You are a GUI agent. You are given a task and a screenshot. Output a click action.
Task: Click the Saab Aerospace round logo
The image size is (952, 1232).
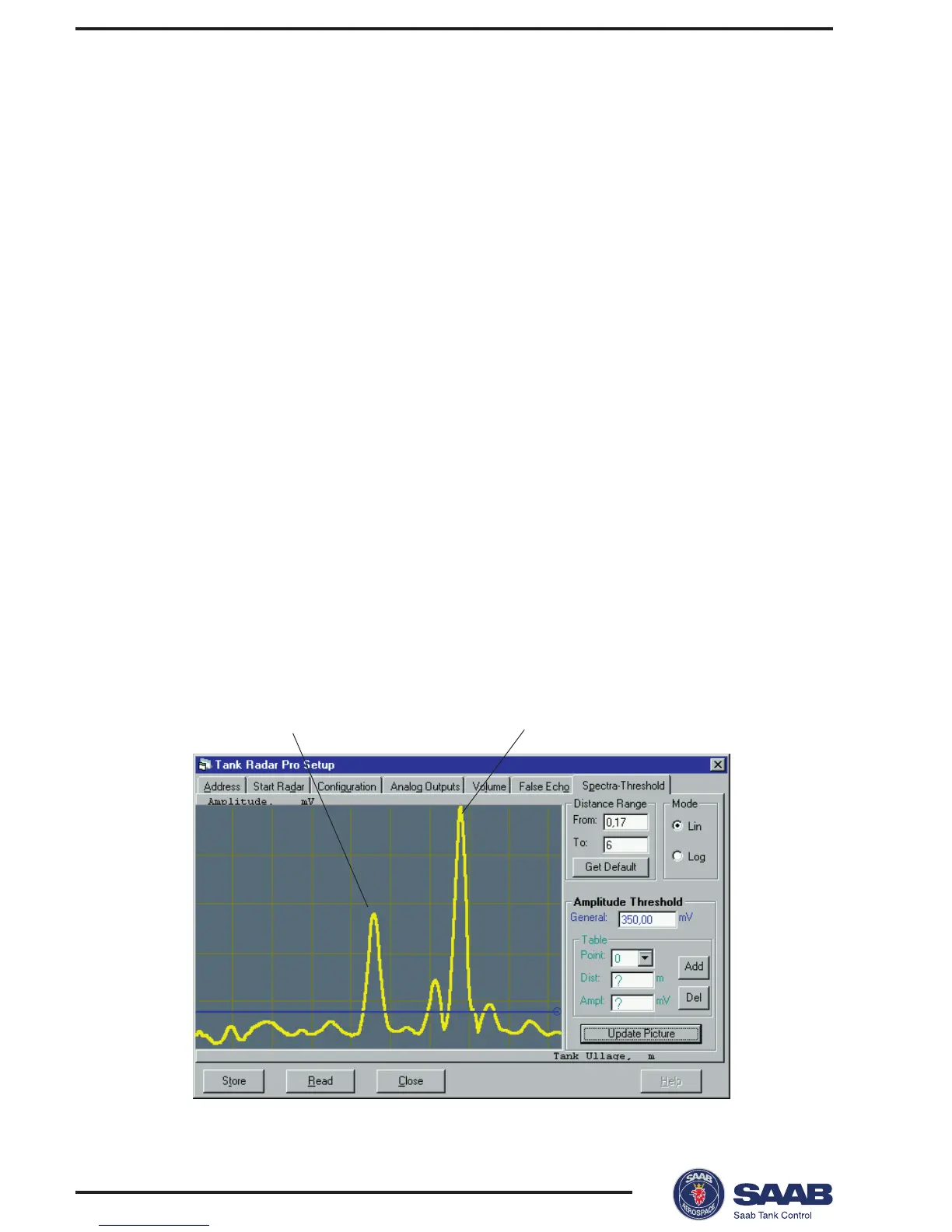point(698,1194)
